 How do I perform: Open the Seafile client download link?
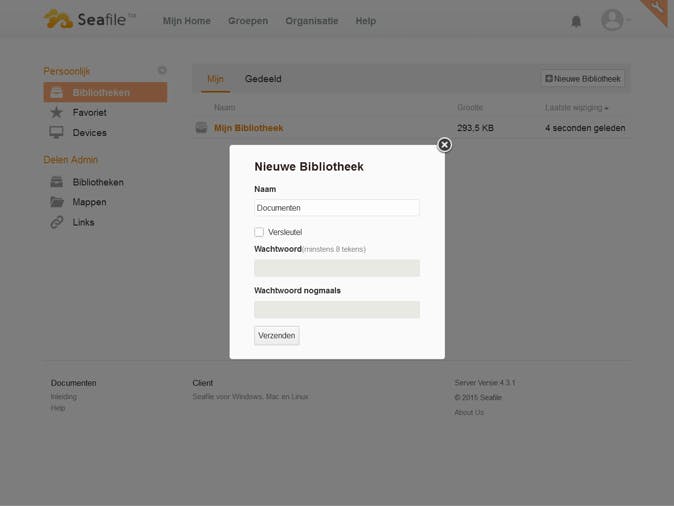click(250, 396)
